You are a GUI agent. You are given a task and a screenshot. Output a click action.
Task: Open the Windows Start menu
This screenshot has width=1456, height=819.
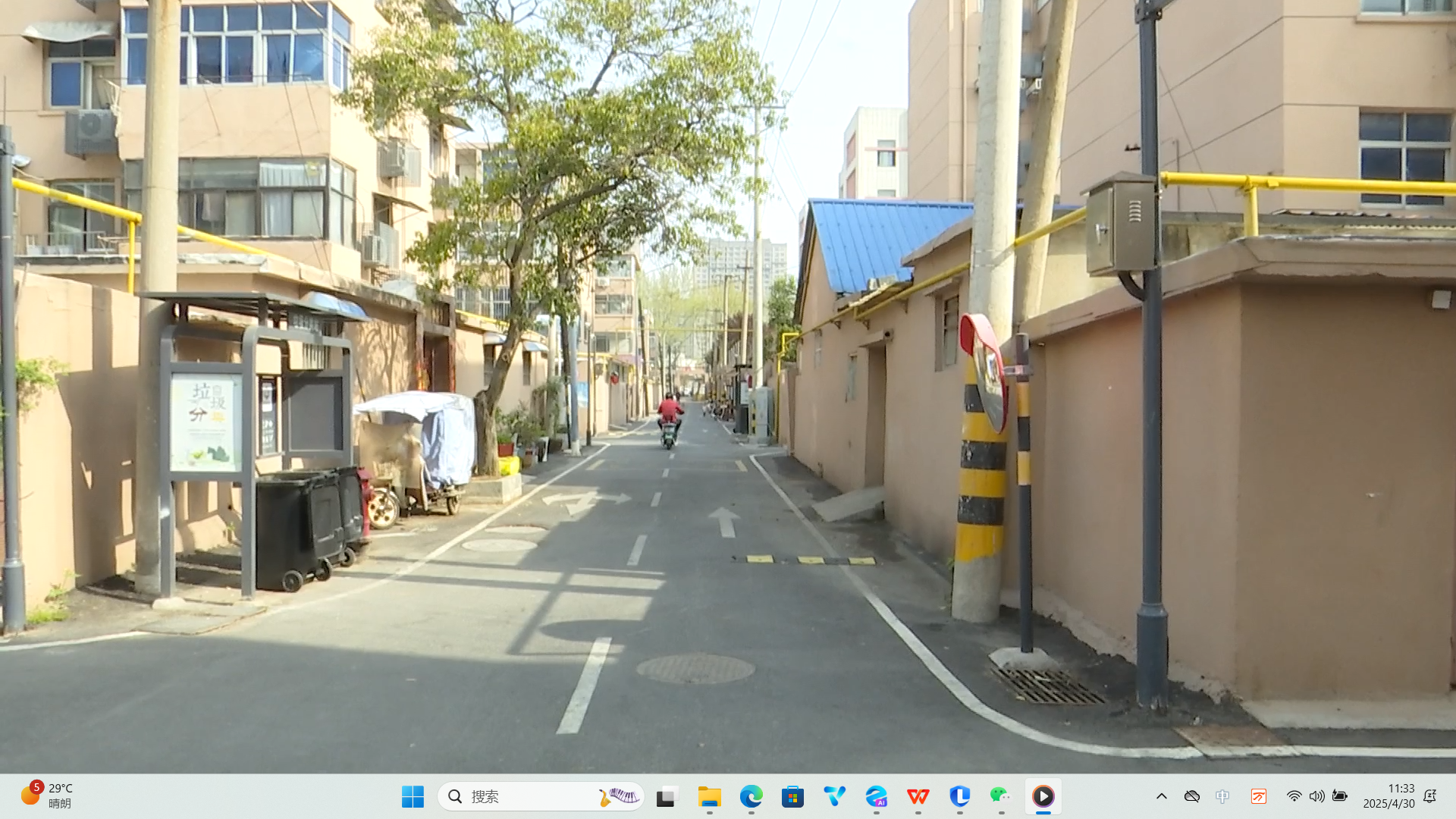(x=413, y=796)
